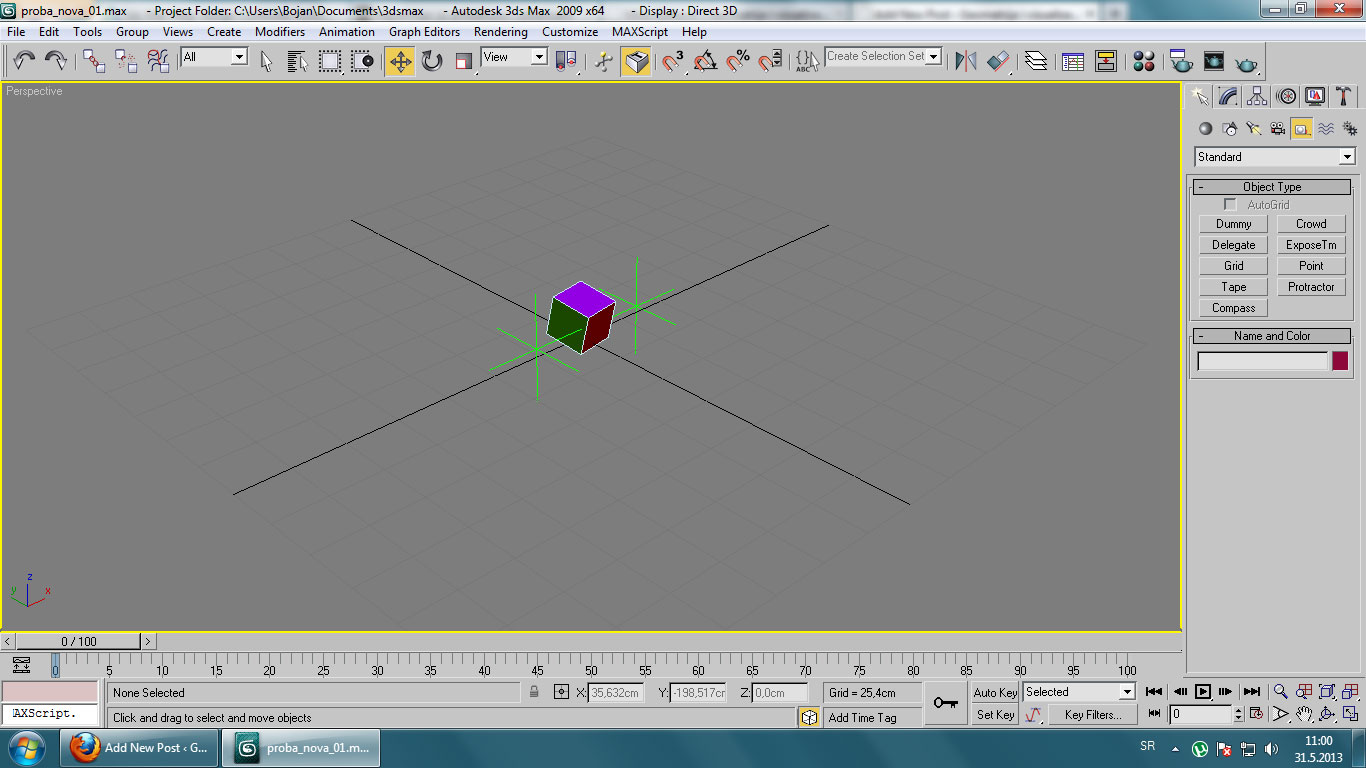Open the Rendering menu
This screenshot has height=768, width=1366.
tap(500, 32)
